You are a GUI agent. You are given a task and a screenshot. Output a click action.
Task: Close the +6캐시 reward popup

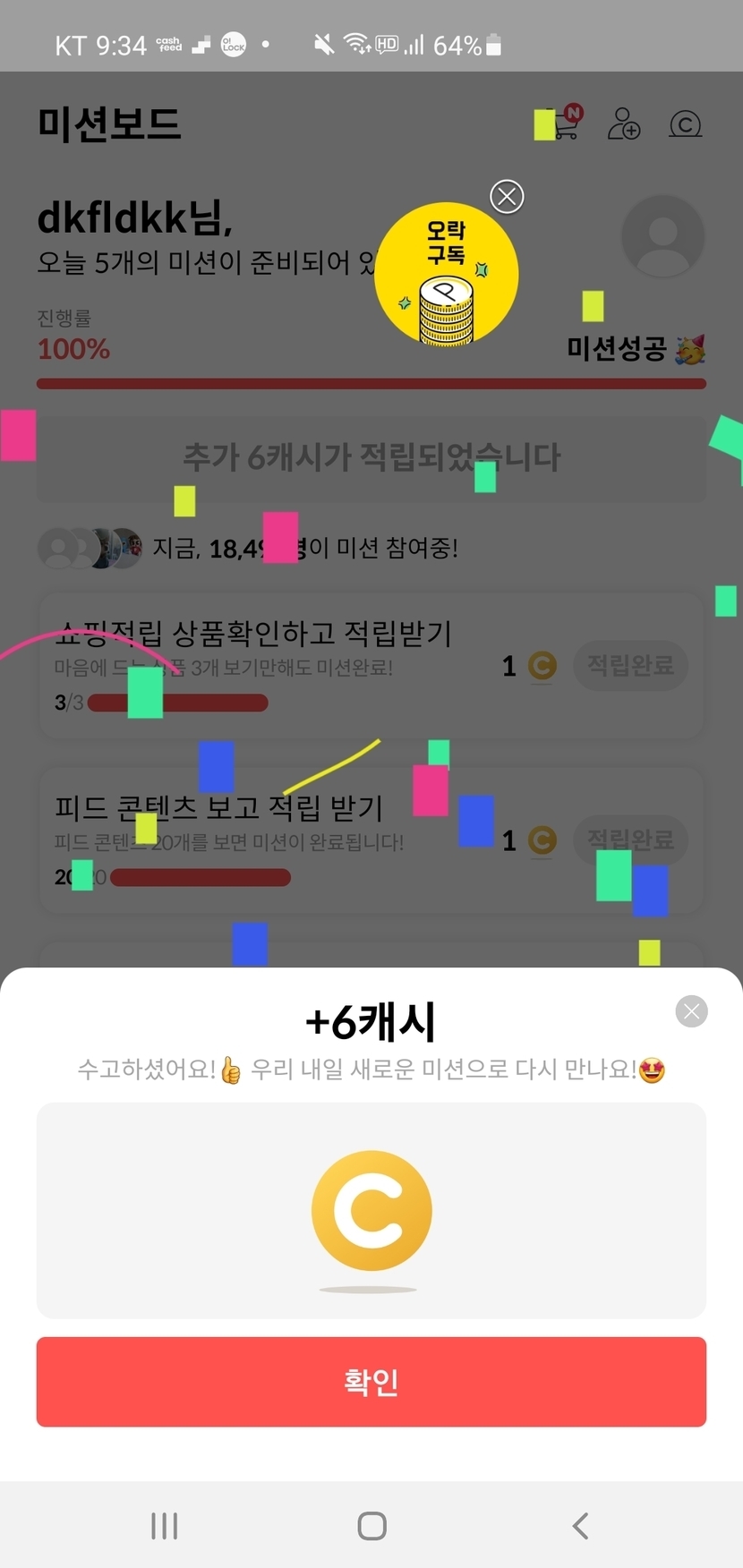coord(691,1011)
